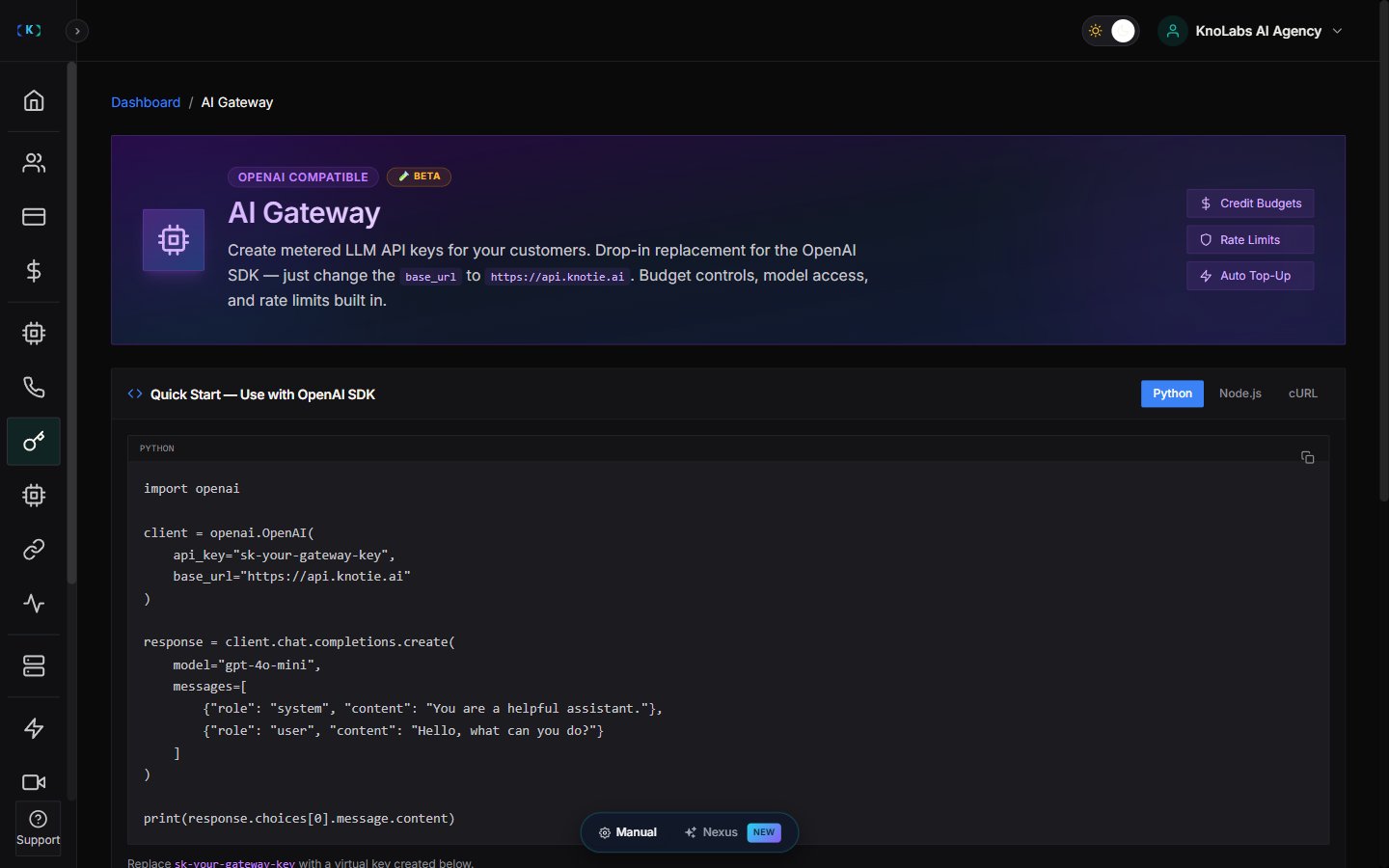Open the video camera sidebar icon

tap(34, 782)
